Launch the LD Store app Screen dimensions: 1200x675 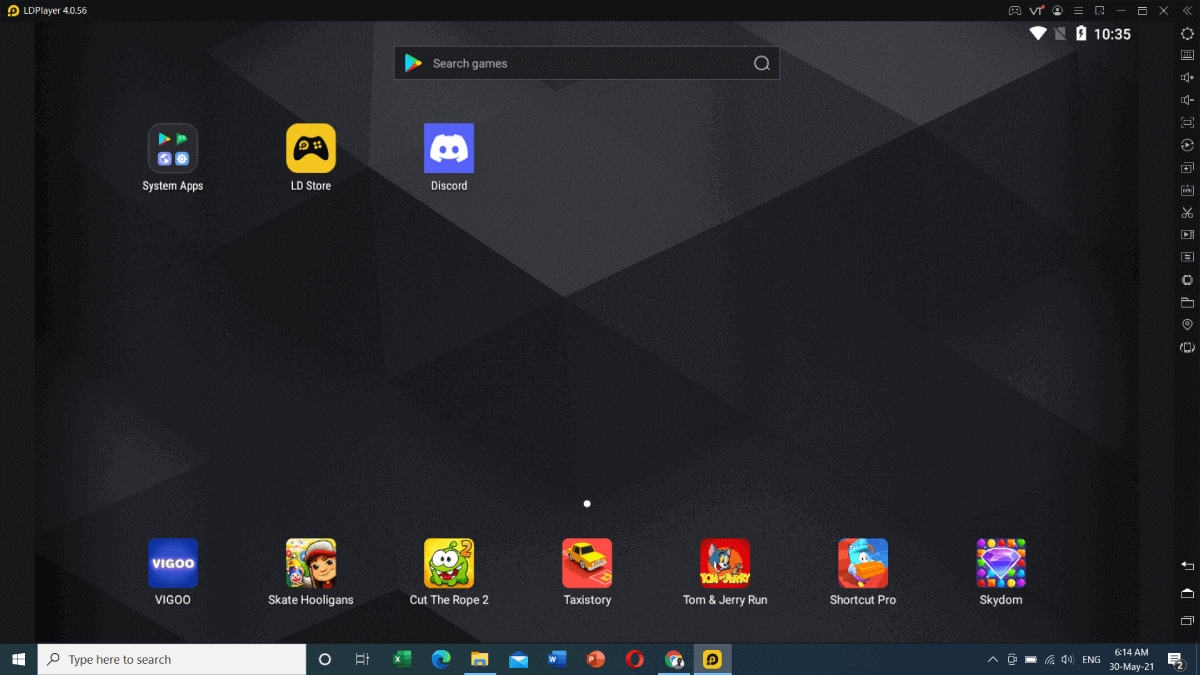coord(311,148)
